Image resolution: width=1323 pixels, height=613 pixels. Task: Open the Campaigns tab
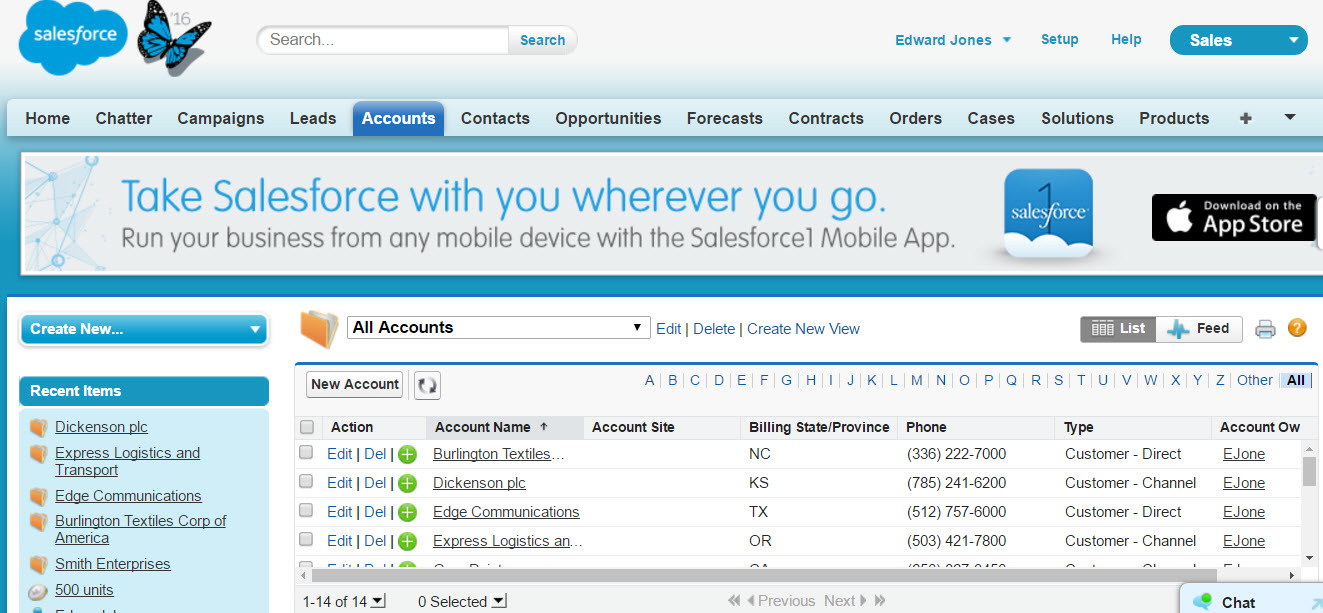coord(221,118)
